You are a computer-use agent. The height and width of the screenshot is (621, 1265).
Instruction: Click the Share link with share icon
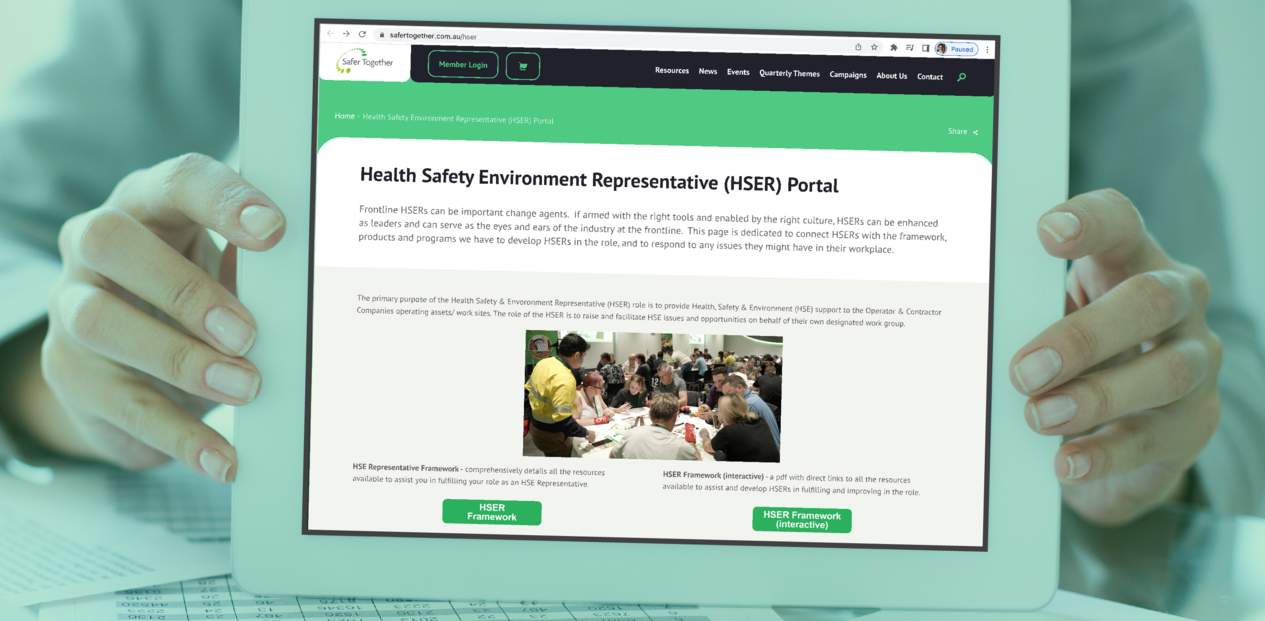tap(963, 131)
